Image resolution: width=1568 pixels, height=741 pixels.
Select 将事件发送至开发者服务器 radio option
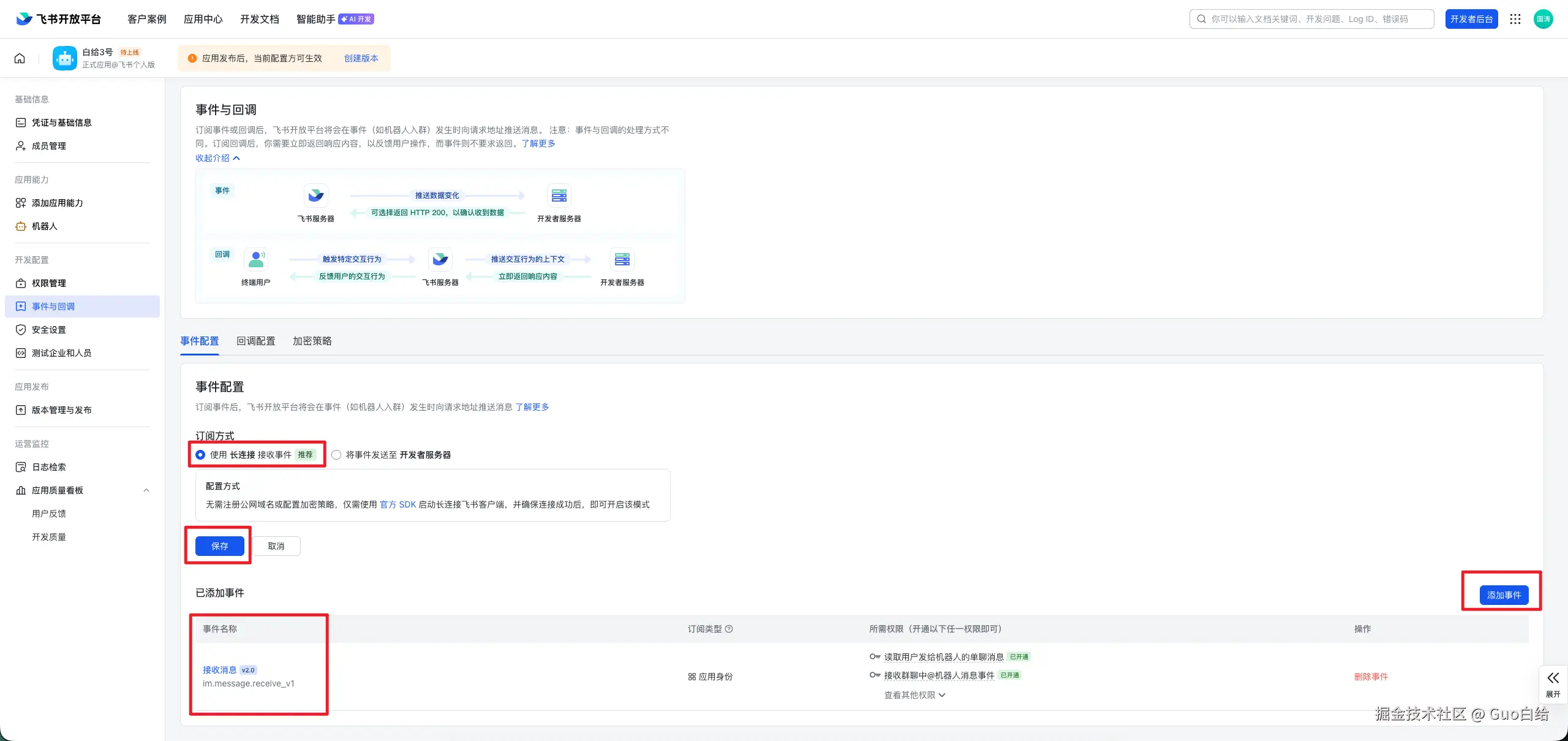(336, 455)
